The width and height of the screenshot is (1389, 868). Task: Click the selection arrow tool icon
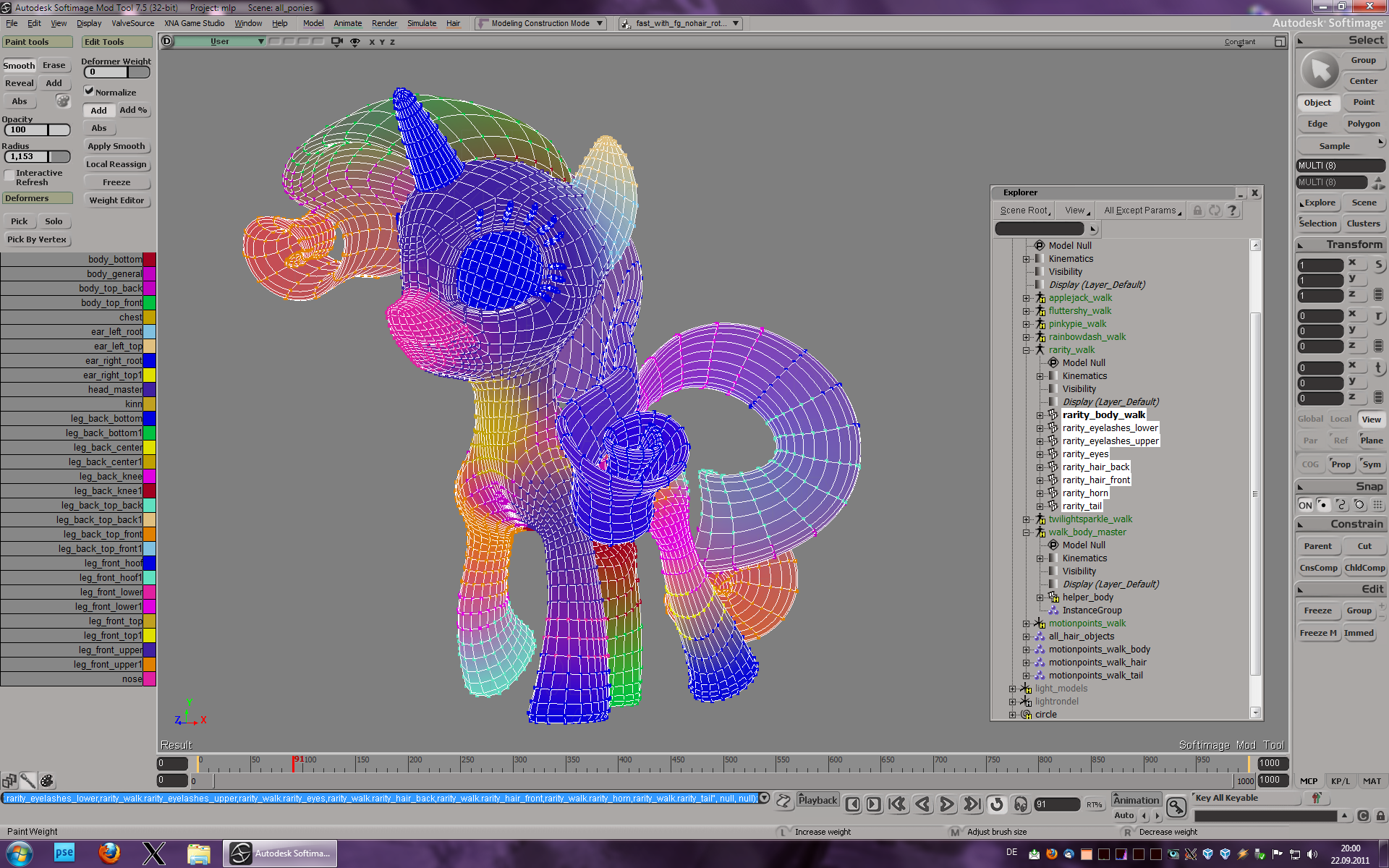point(1320,71)
